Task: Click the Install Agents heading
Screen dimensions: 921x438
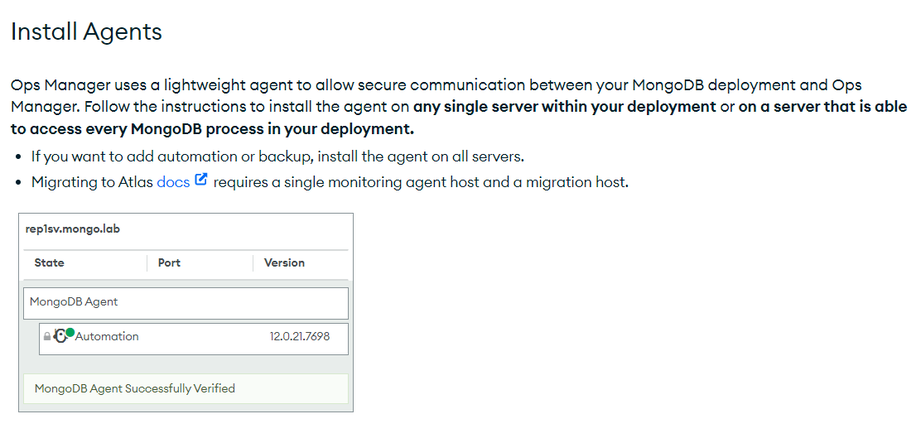Action: pos(86,31)
